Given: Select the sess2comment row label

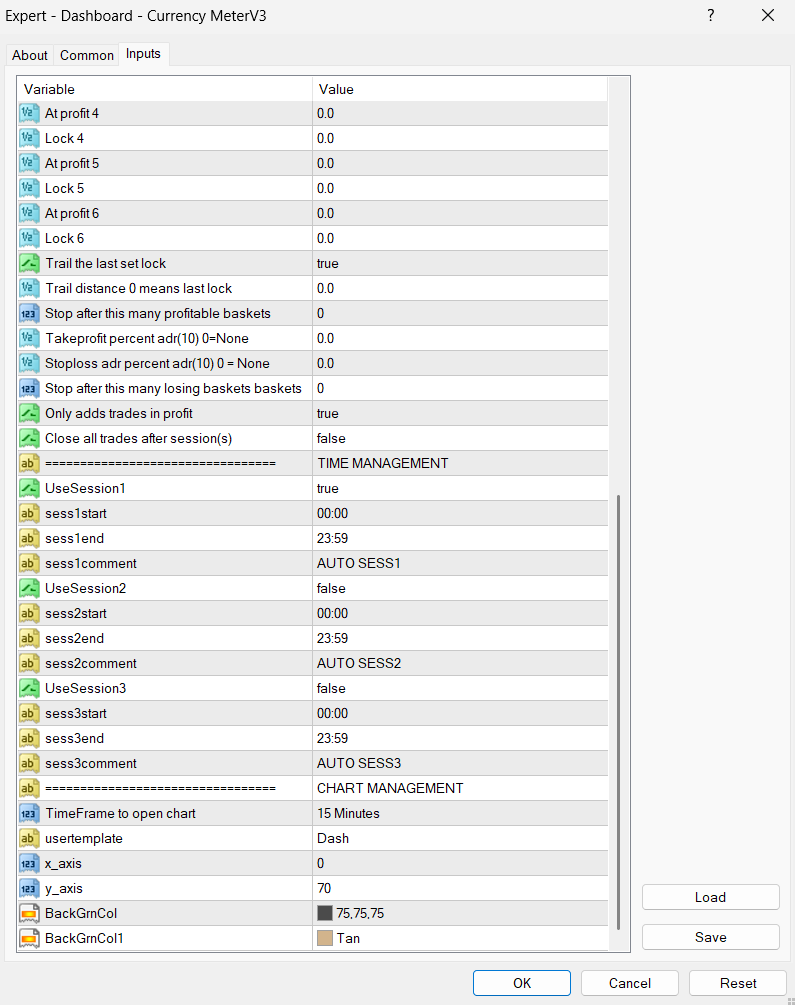Looking at the screenshot, I should (90, 663).
